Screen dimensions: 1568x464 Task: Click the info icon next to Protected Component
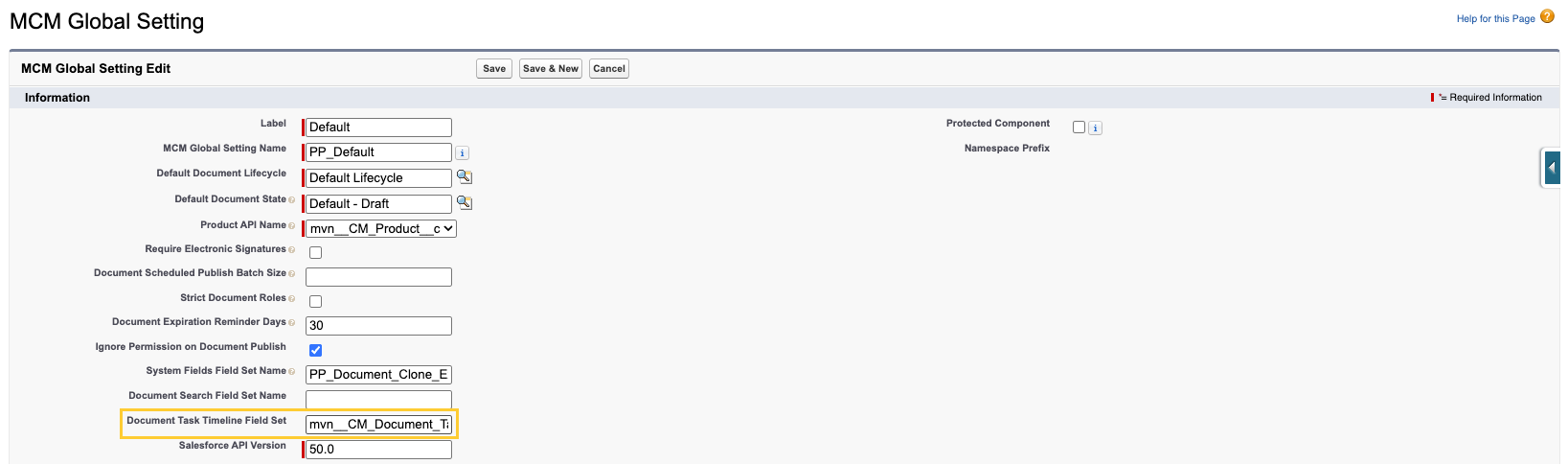click(1095, 128)
